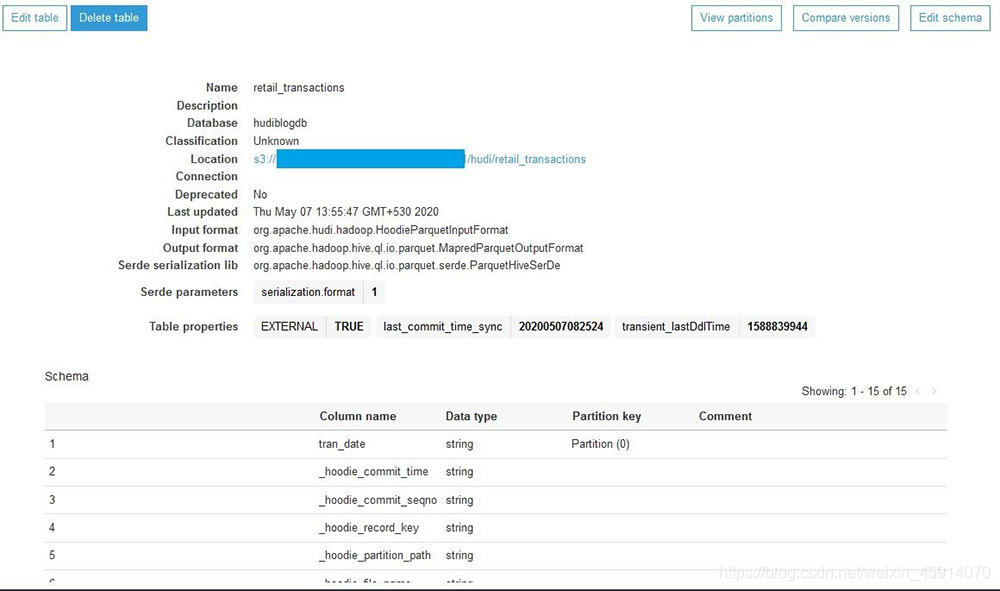Select the _hoodie_partition_path column name
Image resolution: width=1000 pixels, height=591 pixels.
tap(374, 555)
